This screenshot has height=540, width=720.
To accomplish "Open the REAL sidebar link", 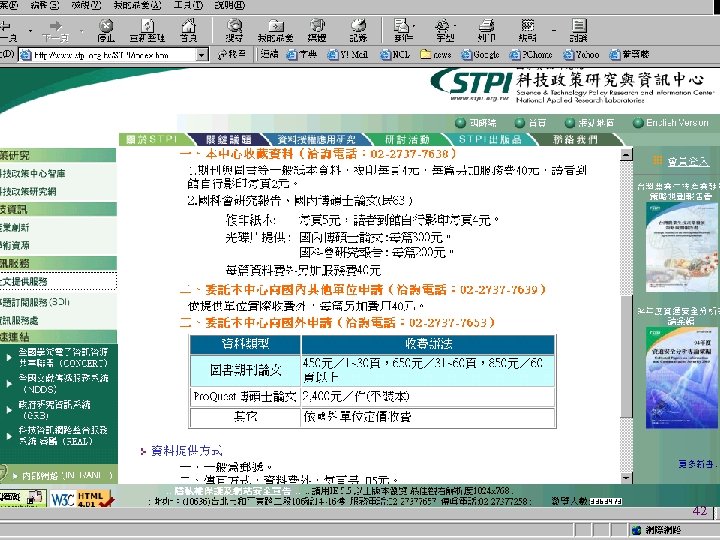I will point(63,435).
